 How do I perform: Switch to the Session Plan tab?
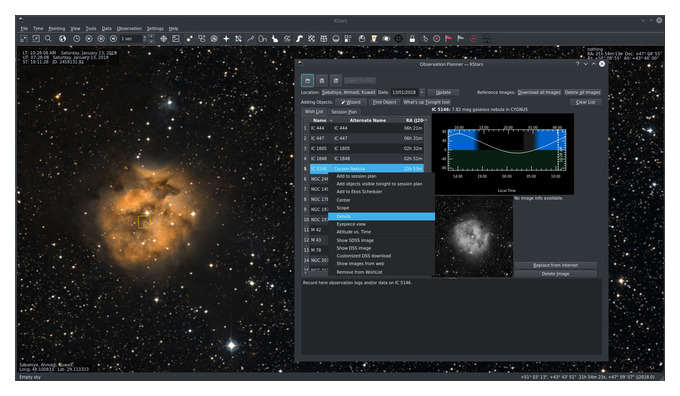click(344, 112)
